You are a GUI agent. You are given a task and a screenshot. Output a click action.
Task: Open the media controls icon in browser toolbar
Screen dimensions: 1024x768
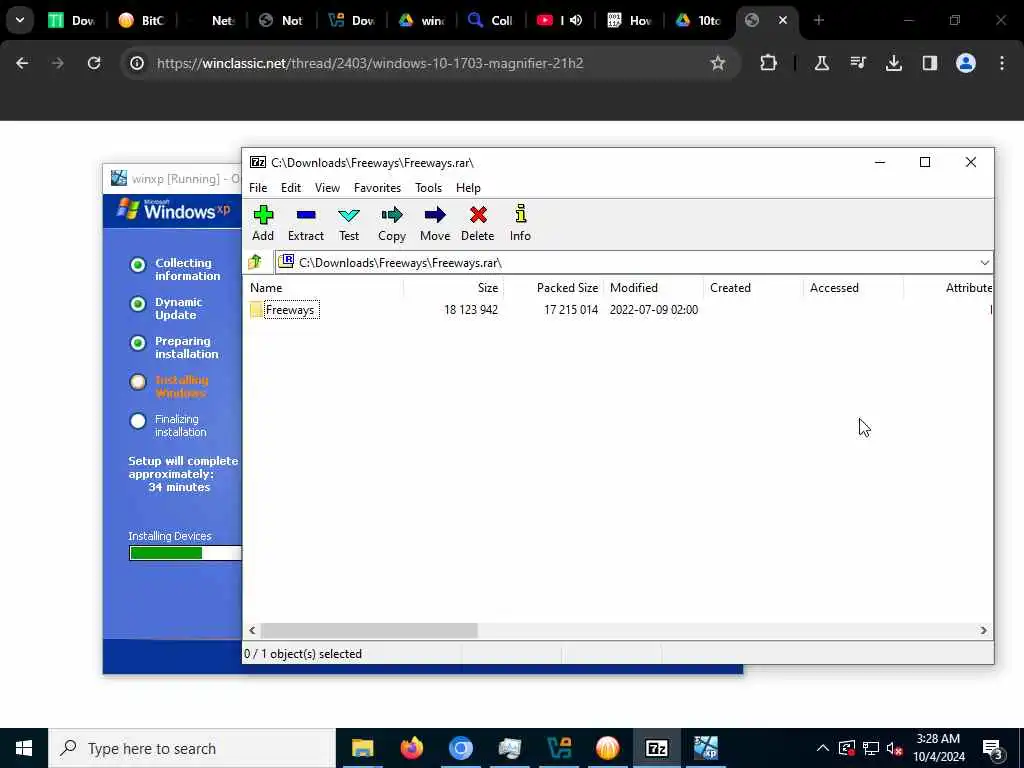857,63
